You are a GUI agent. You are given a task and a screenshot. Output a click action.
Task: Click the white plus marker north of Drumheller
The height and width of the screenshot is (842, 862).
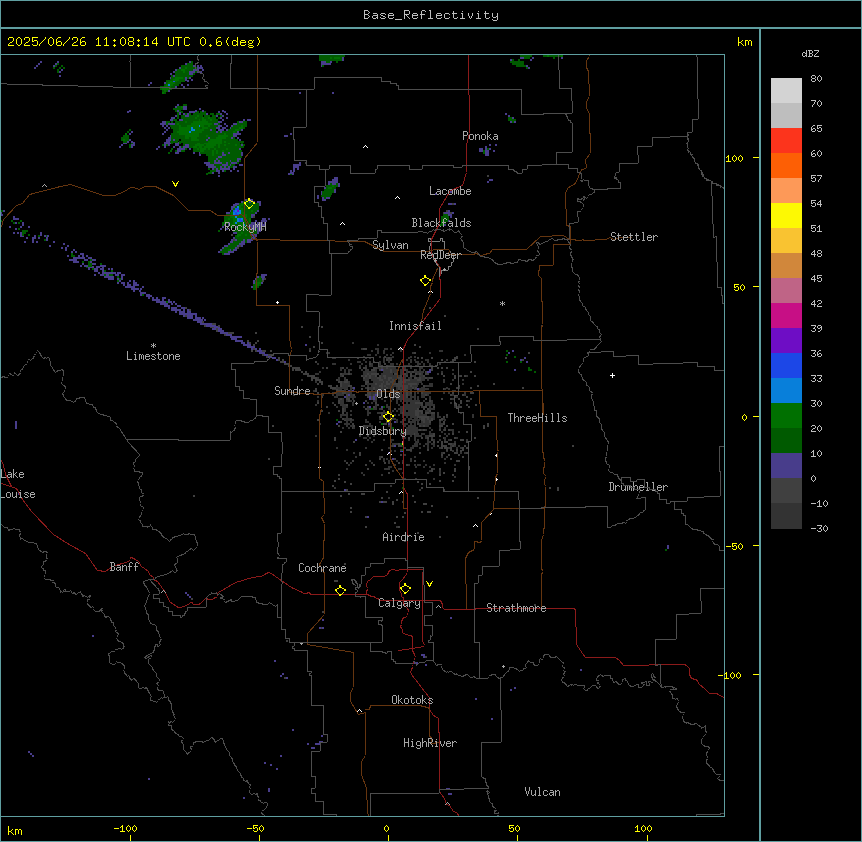(x=612, y=375)
